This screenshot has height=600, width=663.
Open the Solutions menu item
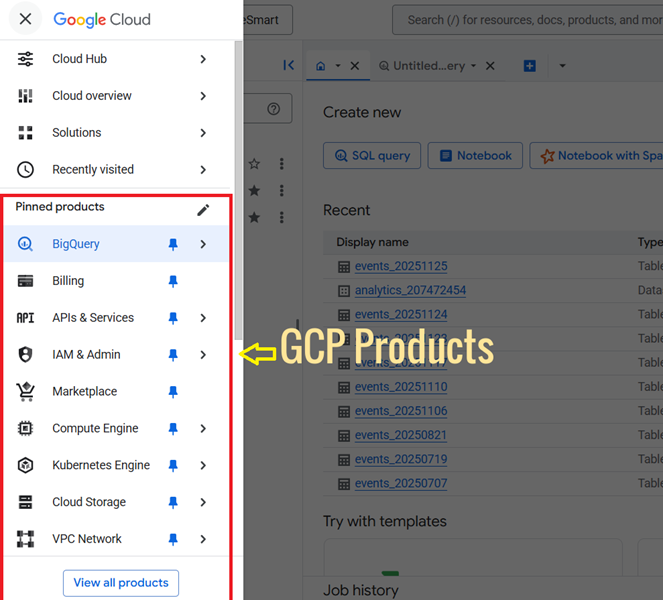click(115, 133)
